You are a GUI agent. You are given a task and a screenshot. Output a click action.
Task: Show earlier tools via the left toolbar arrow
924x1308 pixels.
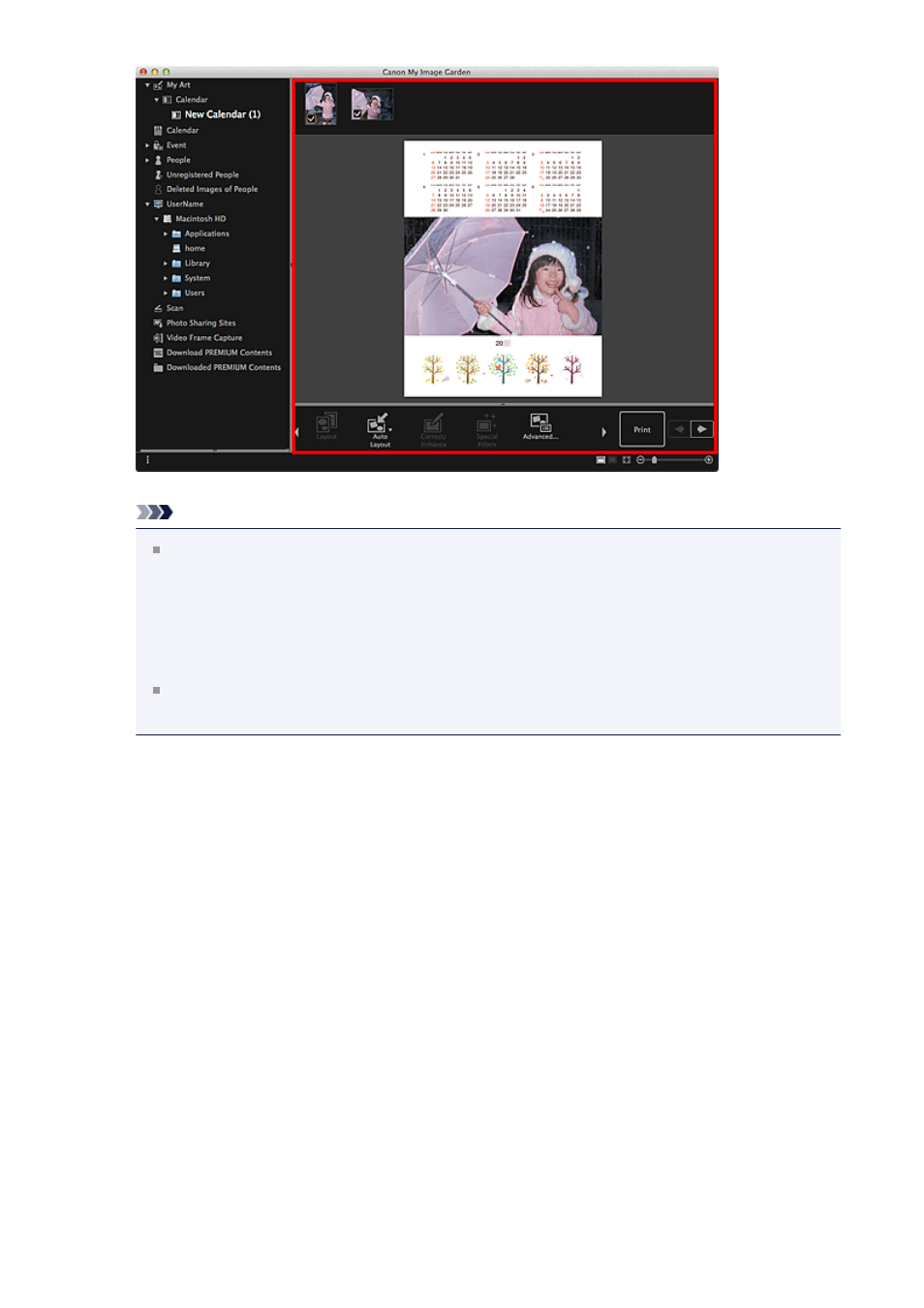pyautogui.click(x=297, y=432)
